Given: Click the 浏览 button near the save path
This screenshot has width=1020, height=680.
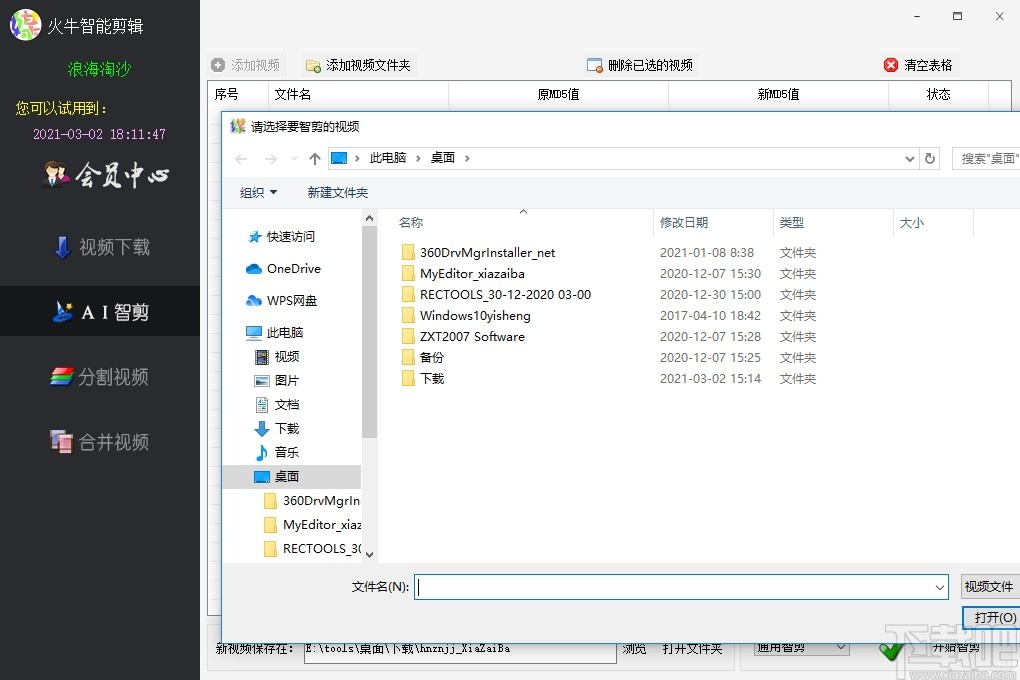Looking at the screenshot, I should click(633, 647).
